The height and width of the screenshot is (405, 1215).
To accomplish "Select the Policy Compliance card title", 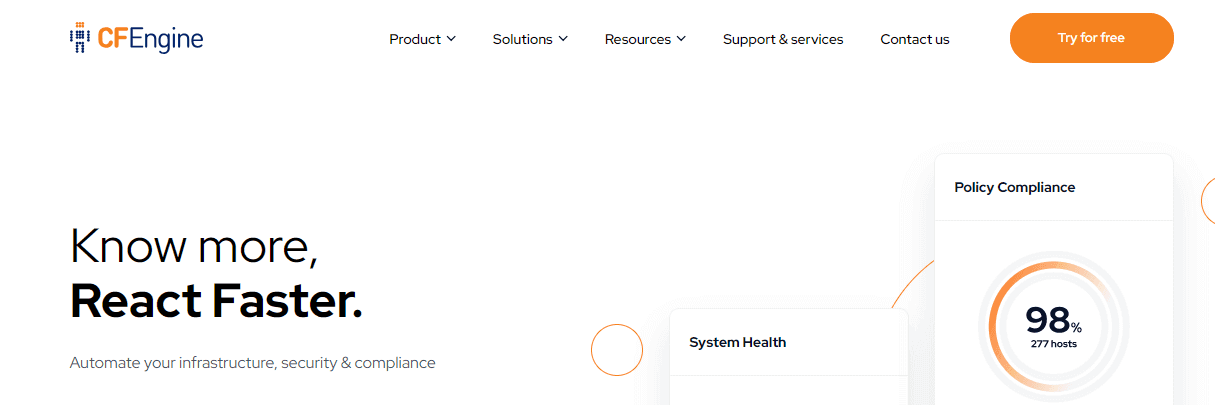I will point(1015,187).
